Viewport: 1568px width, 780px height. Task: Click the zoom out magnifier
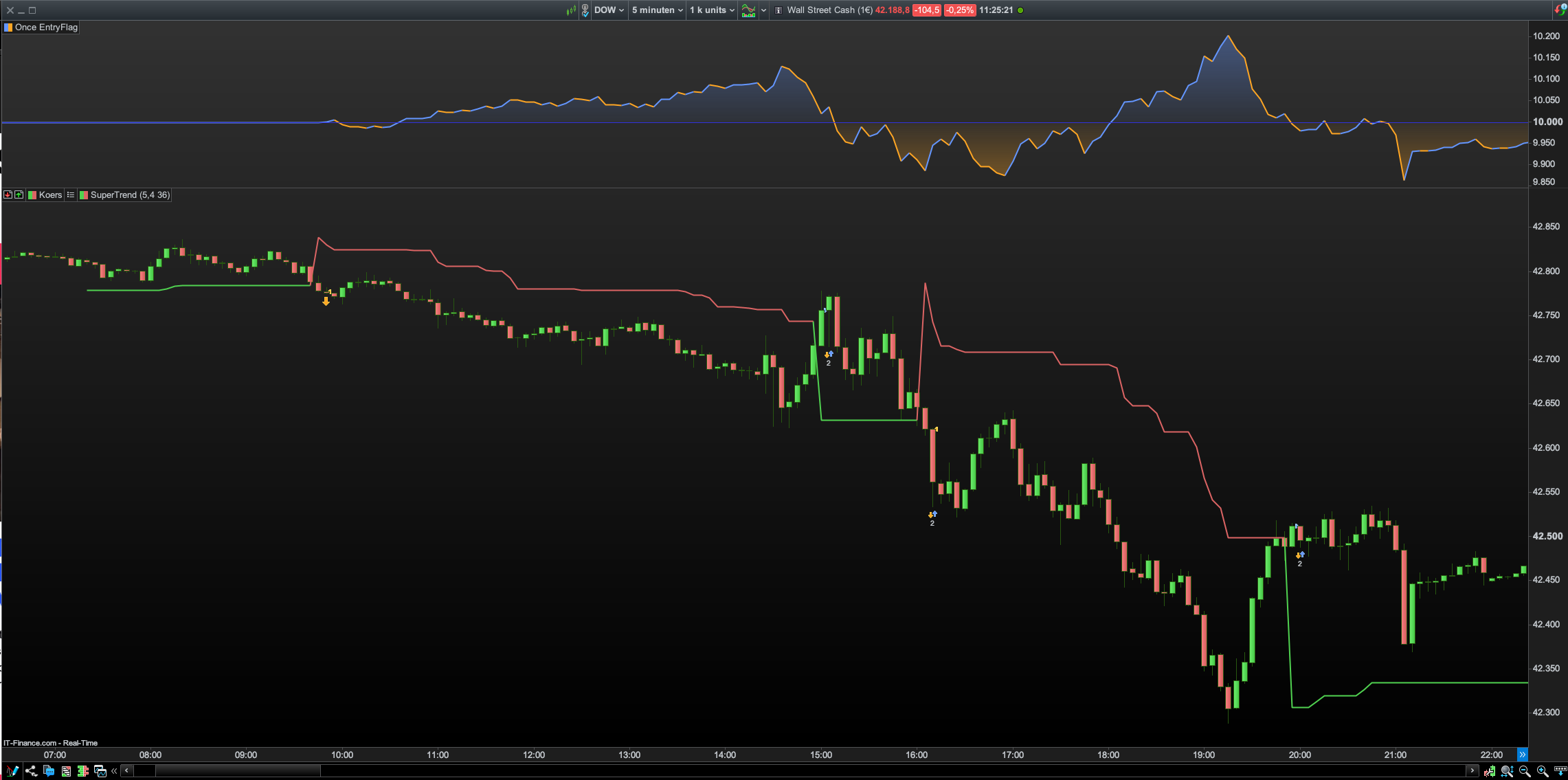1525,771
